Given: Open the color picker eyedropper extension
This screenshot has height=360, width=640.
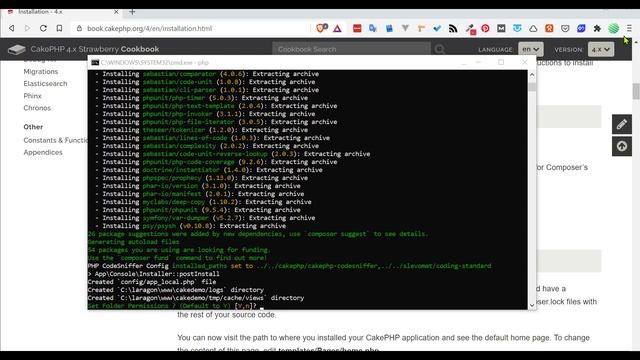Looking at the screenshot, I should [470, 29].
